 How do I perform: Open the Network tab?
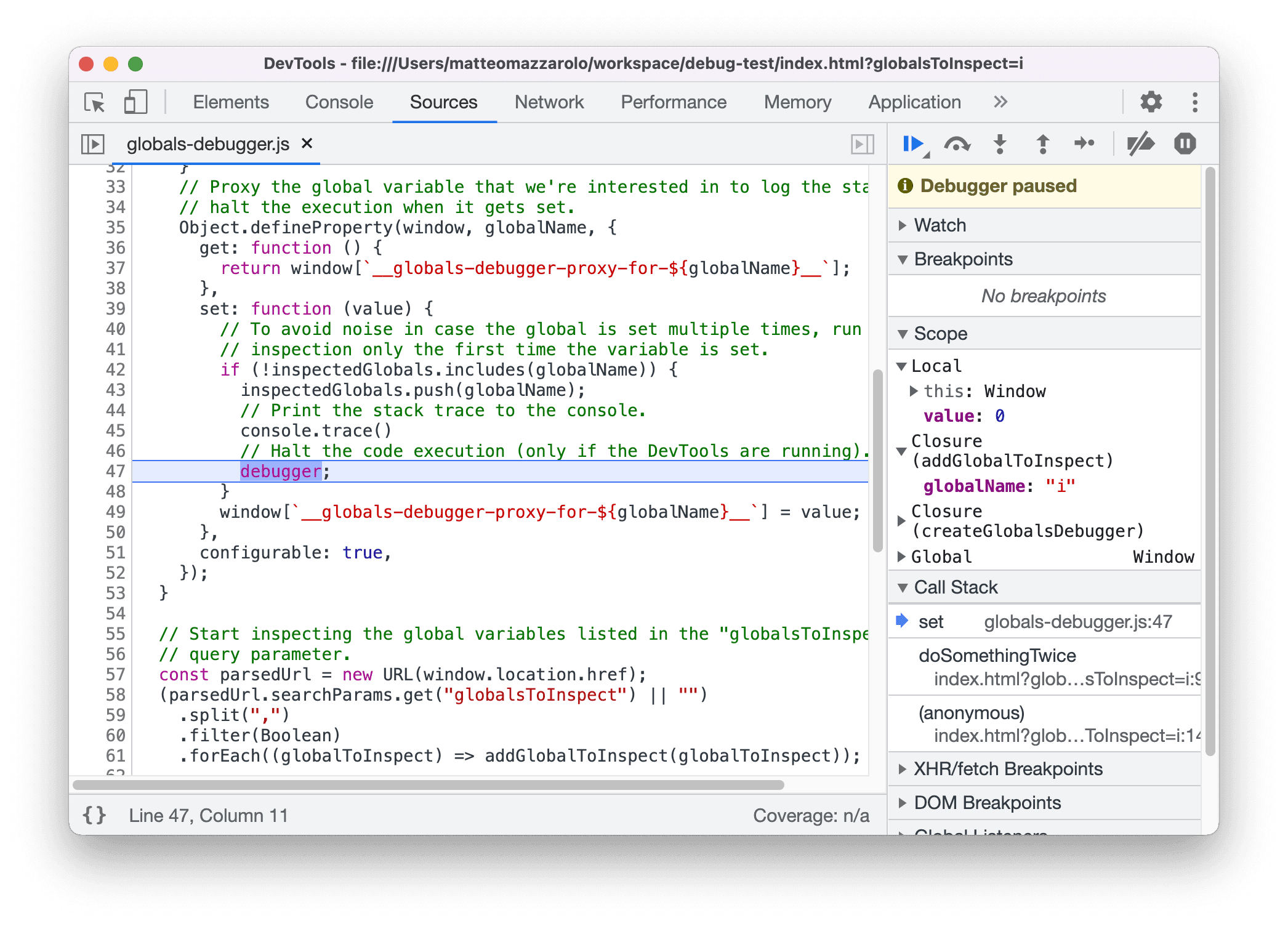click(549, 102)
